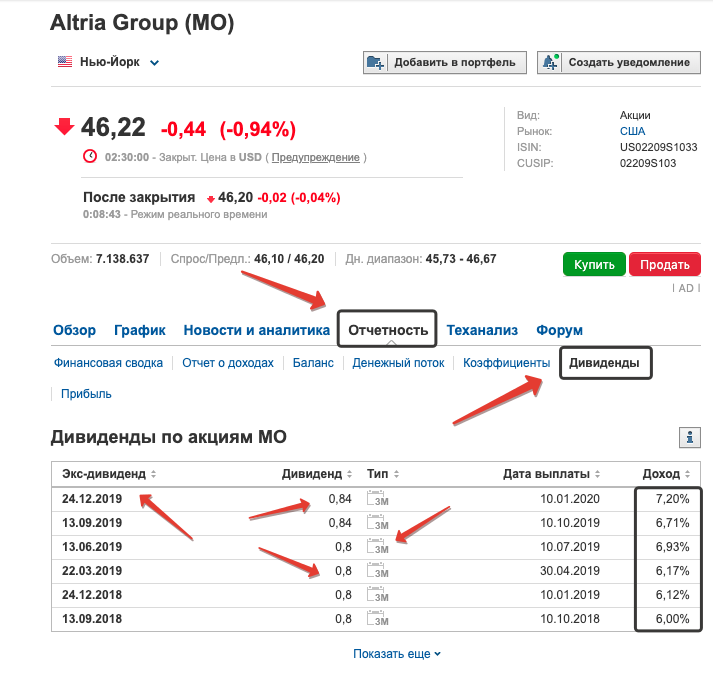Click the payment date 10.01.2020
The image size is (713, 675).
[570, 499]
